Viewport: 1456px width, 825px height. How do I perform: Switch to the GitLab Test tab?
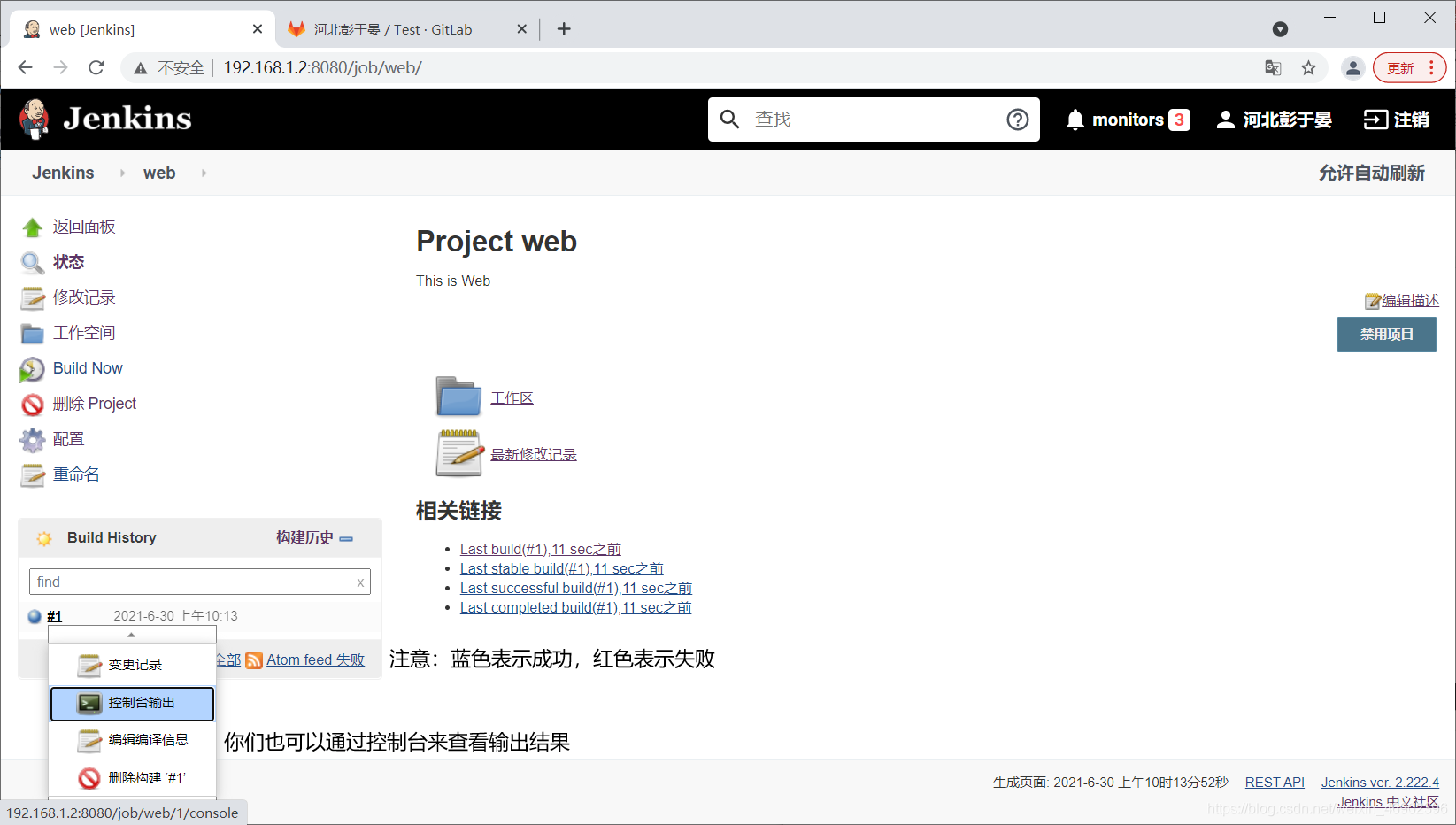tap(407, 29)
